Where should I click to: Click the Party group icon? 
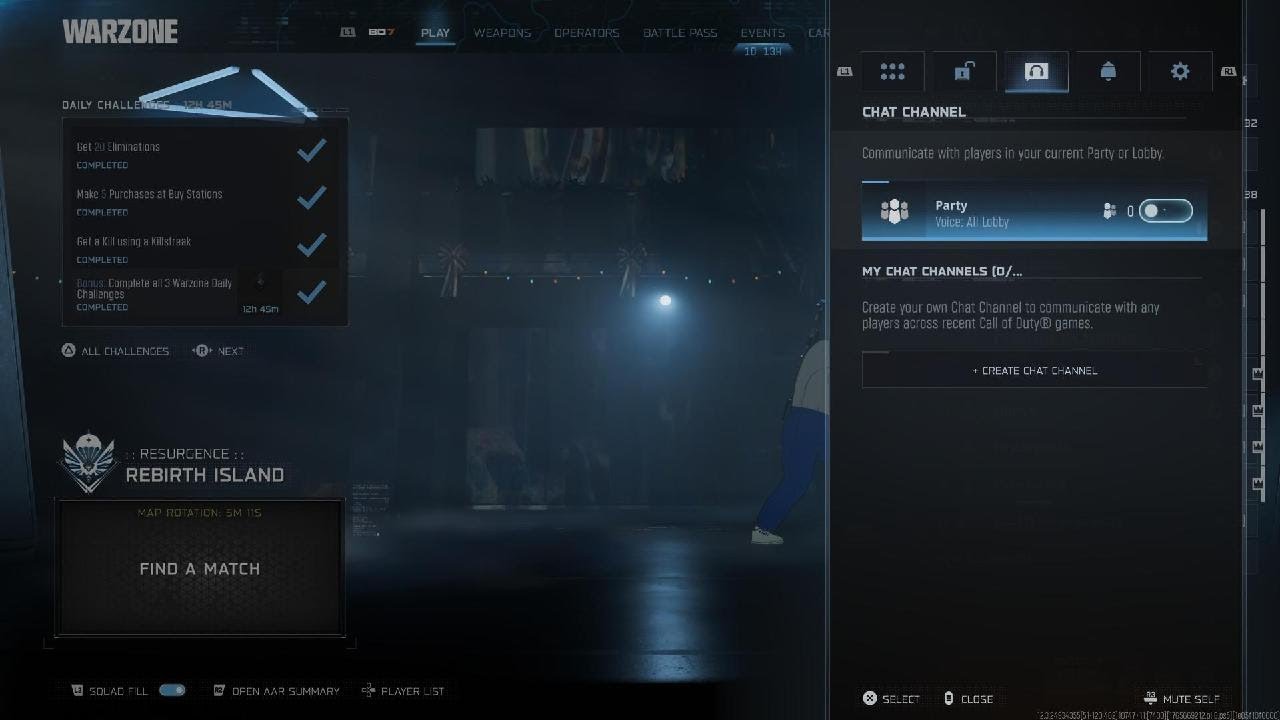[x=894, y=211]
